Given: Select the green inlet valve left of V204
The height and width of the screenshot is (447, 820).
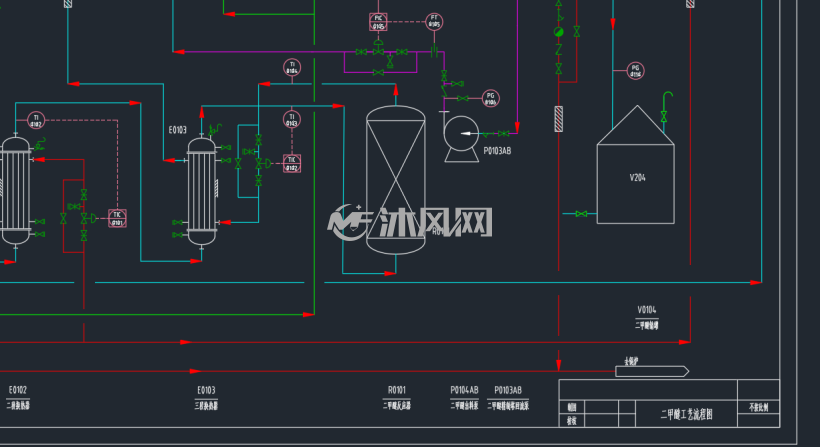Looking at the screenshot, I should click(581, 214).
